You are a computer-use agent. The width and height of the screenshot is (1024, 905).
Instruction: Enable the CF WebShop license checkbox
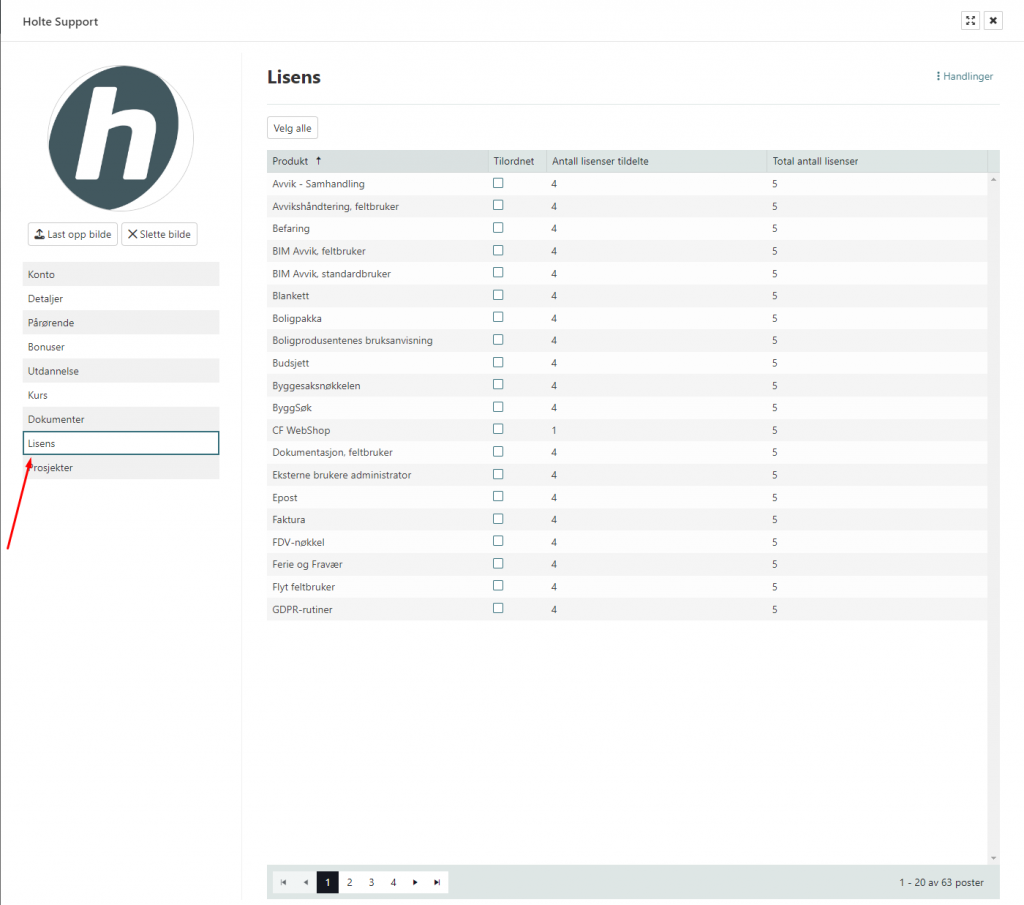click(x=498, y=429)
